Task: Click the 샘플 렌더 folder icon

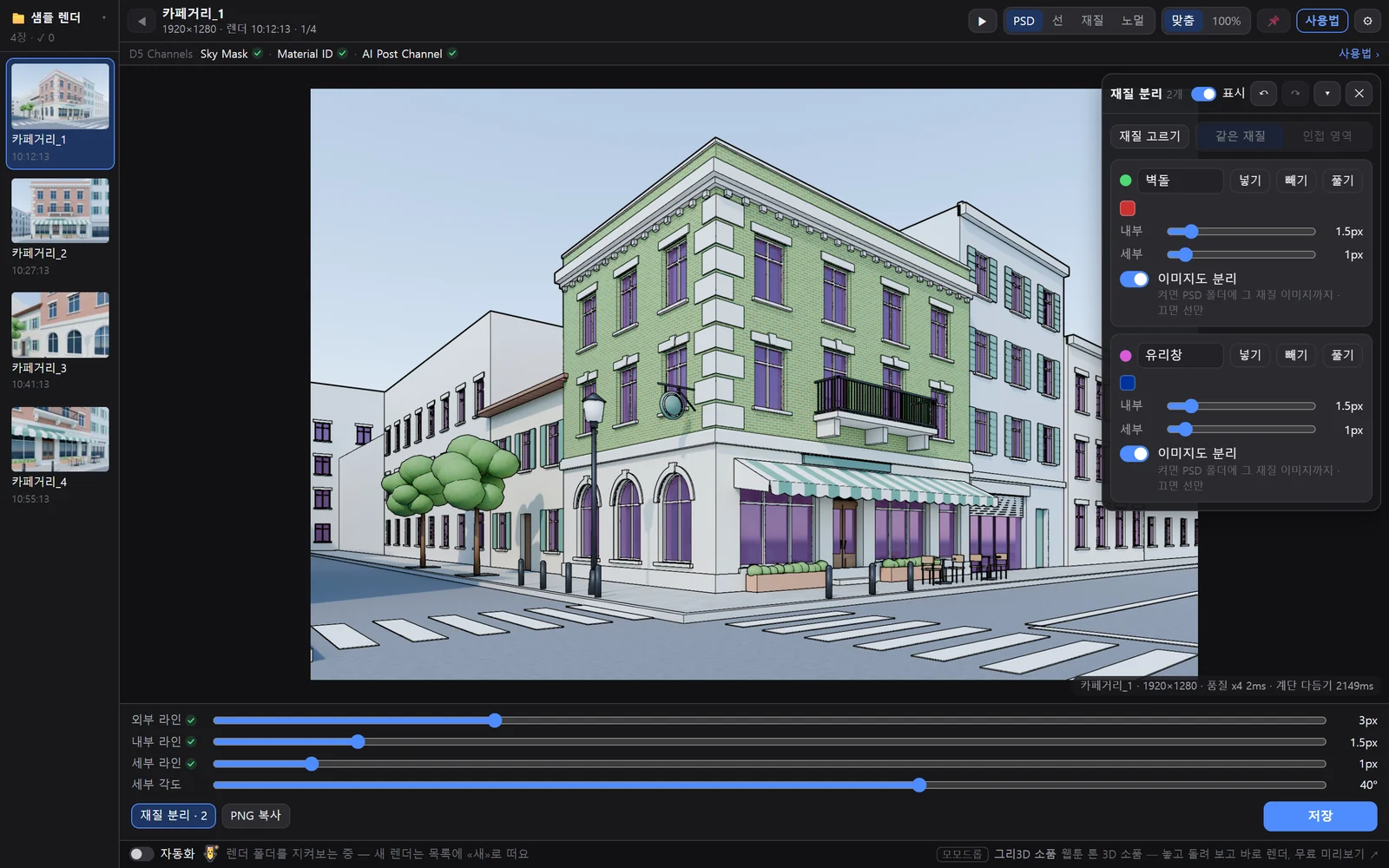Action: point(17,17)
